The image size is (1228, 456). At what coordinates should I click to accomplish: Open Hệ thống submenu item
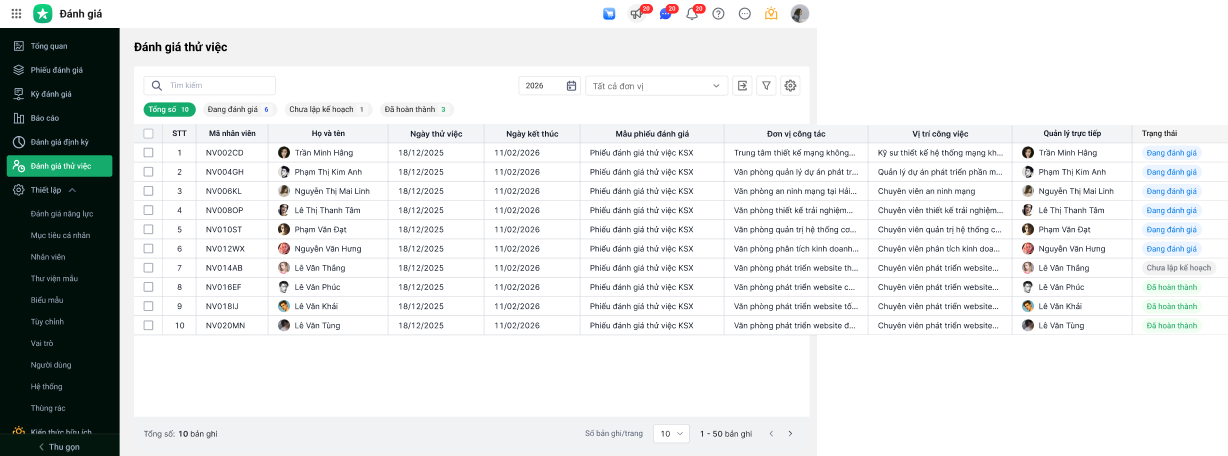click(46, 386)
